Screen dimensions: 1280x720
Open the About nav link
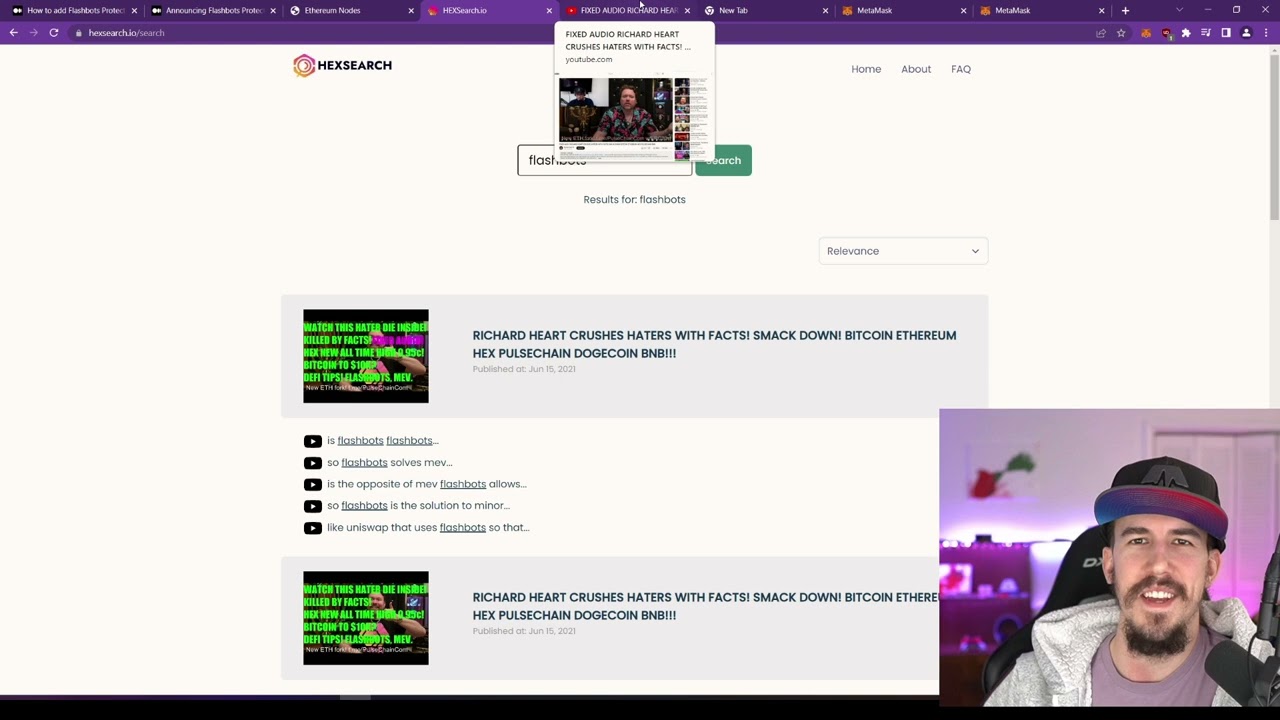coord(916,69)
